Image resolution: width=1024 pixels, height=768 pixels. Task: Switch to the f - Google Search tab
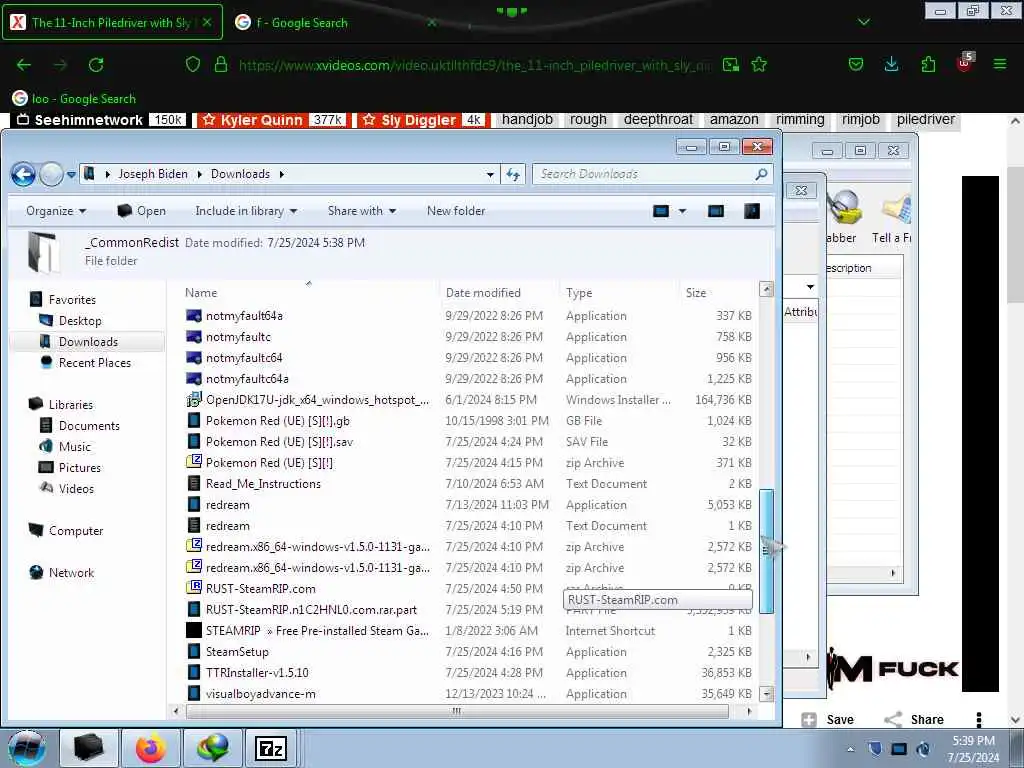tap(336, 22)
